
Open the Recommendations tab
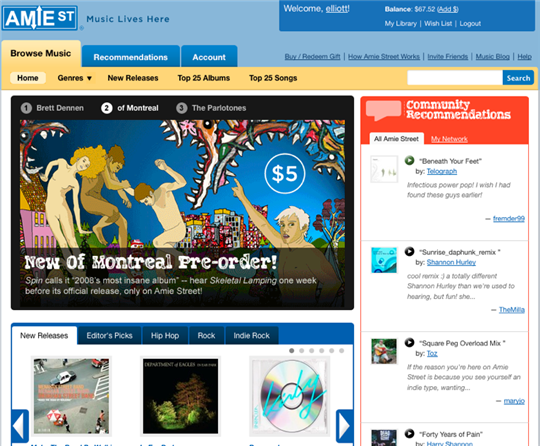tap(131, 57)
